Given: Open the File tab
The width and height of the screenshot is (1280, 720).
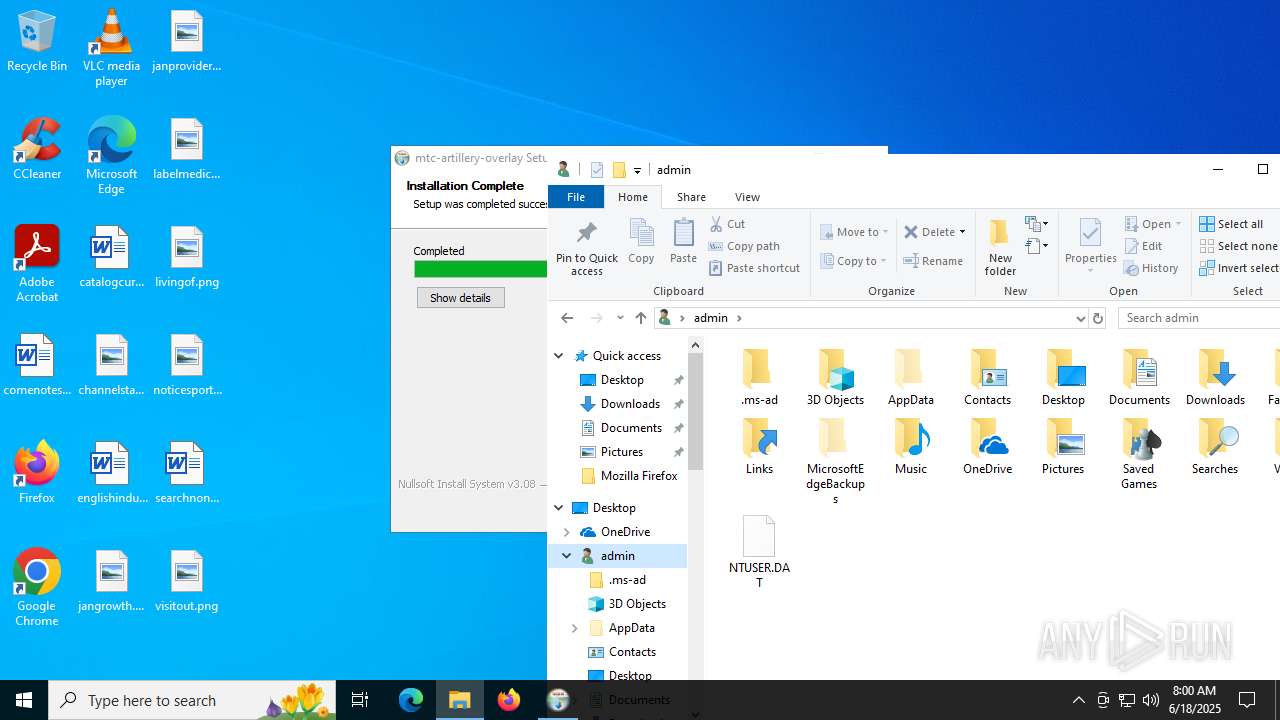Looking at the screenshot, I should click(x=576, y=197).
